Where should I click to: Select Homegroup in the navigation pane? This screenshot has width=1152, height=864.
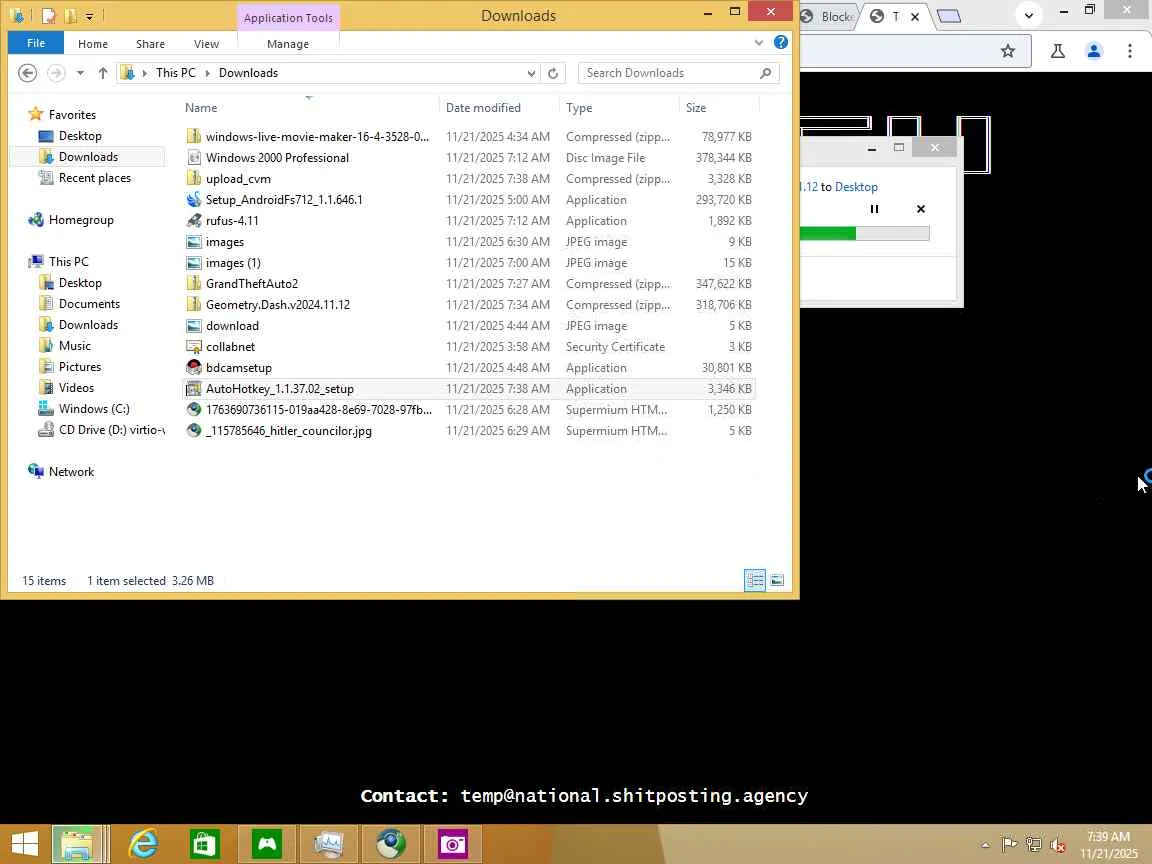(x=81, y=220)
